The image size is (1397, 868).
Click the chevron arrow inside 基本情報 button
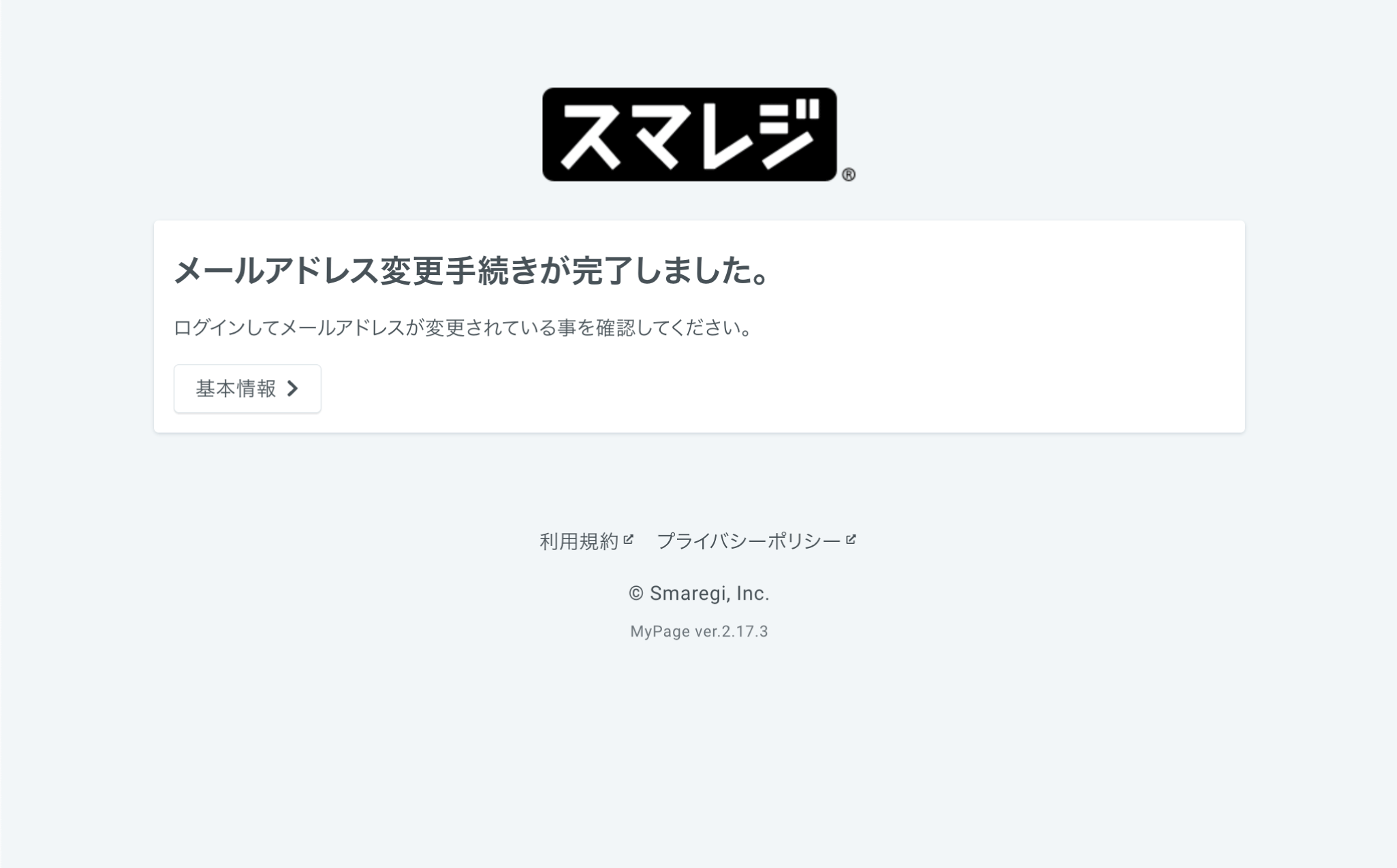click(x=292, y=388)
